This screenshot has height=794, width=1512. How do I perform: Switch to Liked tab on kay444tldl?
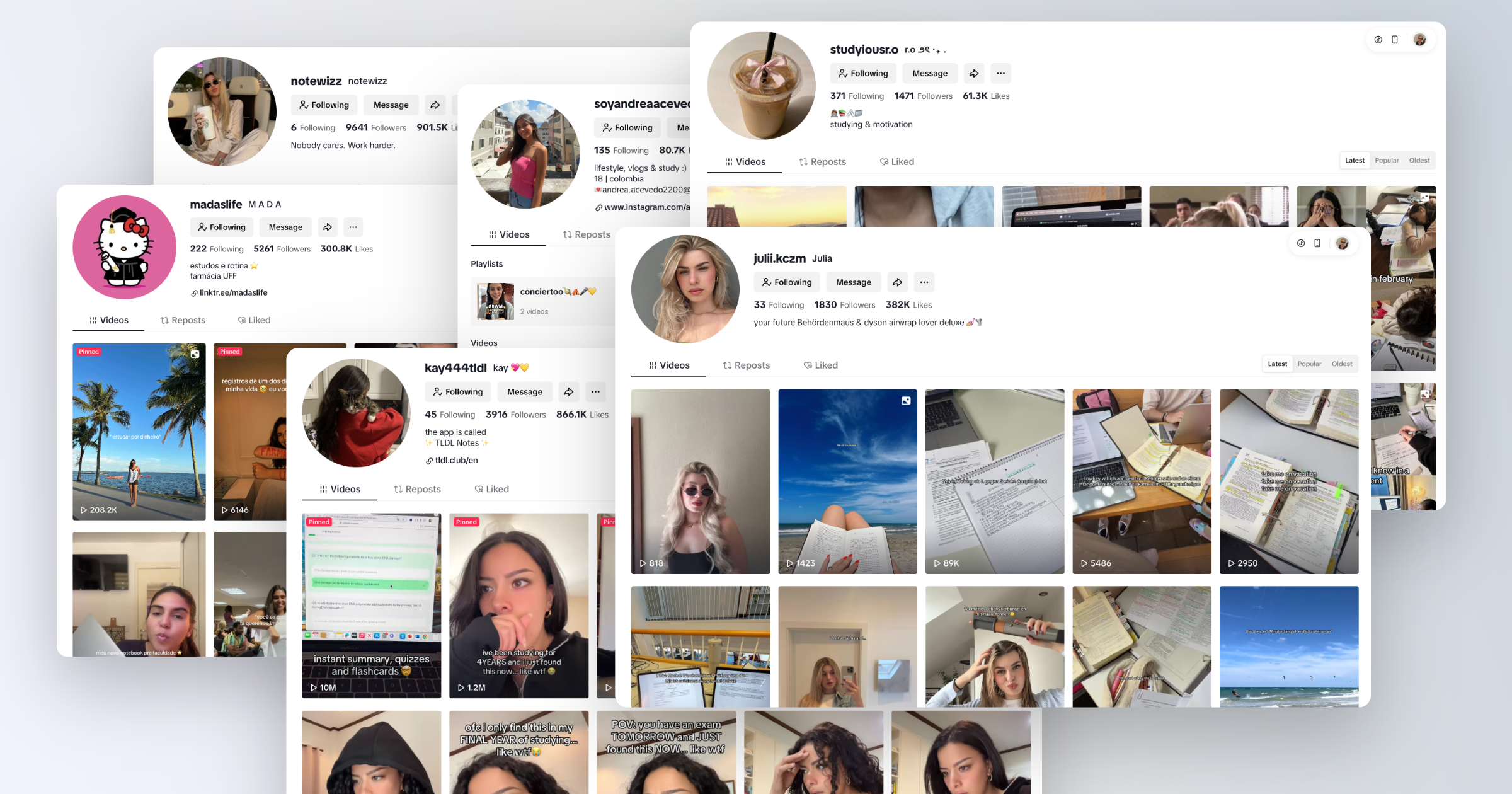click(x=491, y=490)
